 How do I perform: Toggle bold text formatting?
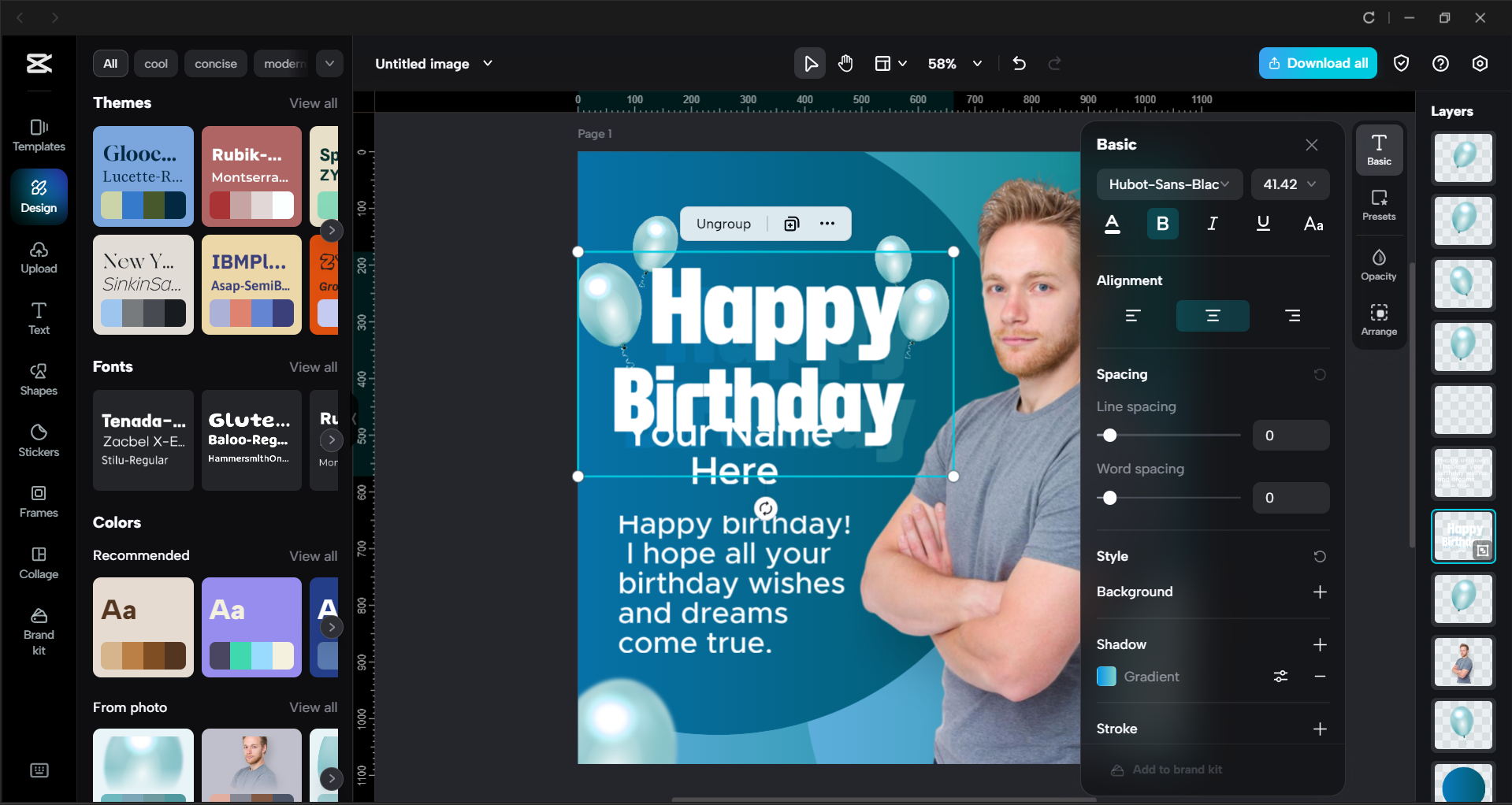click(x=1162, y=224)
